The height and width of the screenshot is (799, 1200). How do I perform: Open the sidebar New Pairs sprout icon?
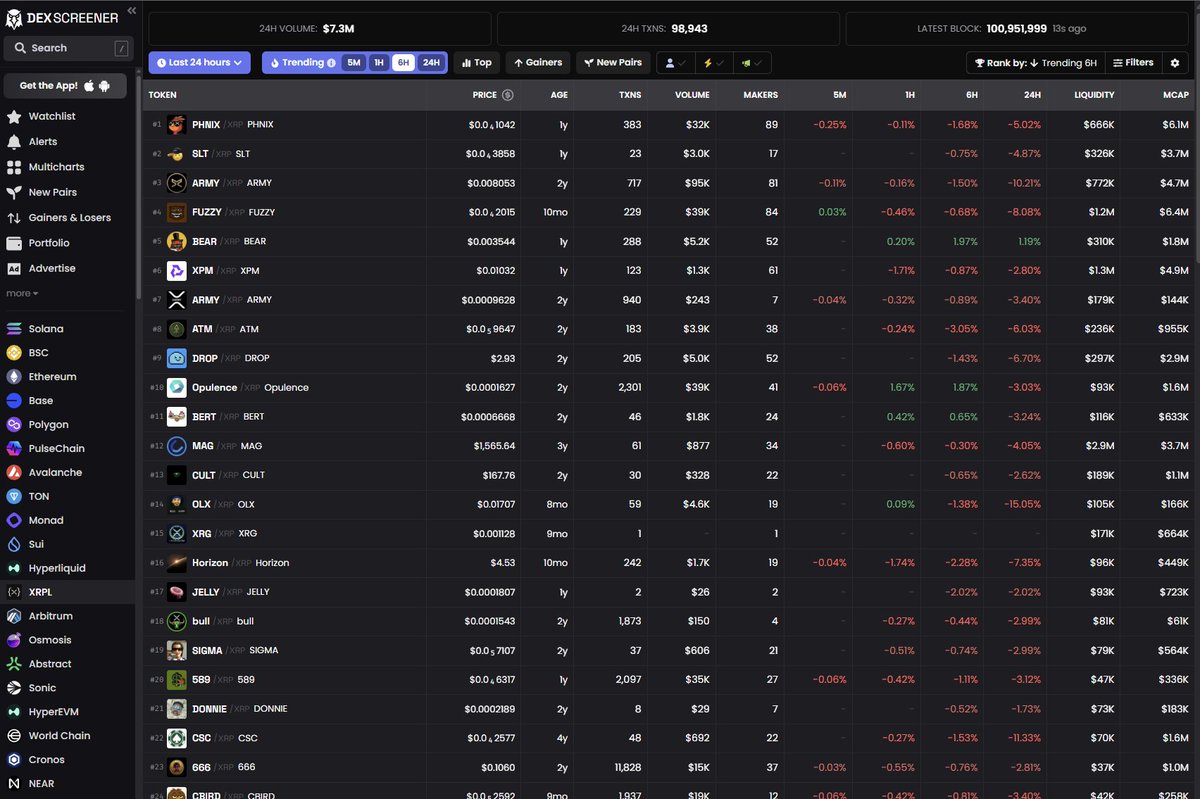(14, 192)
